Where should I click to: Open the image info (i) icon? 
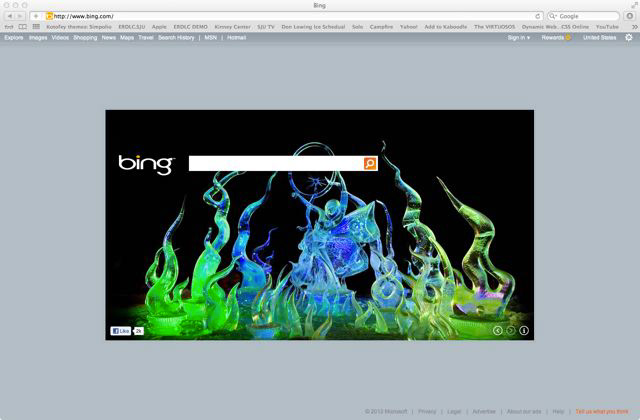(524, 331)
